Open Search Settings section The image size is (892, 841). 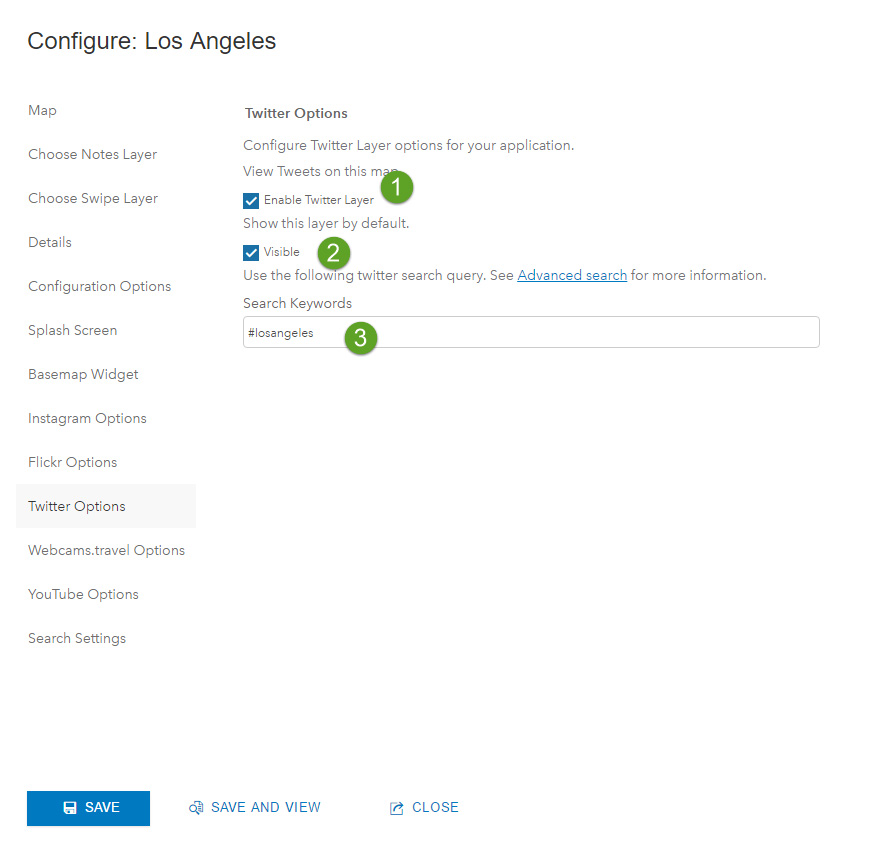point(77,638)
